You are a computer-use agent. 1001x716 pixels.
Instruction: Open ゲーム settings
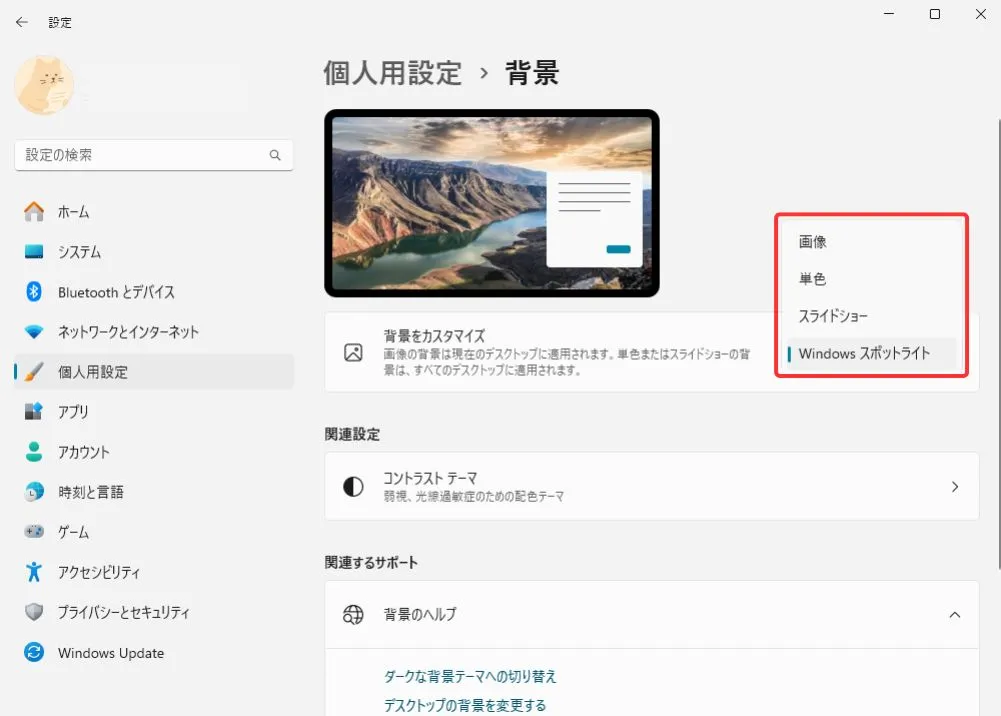154,532
